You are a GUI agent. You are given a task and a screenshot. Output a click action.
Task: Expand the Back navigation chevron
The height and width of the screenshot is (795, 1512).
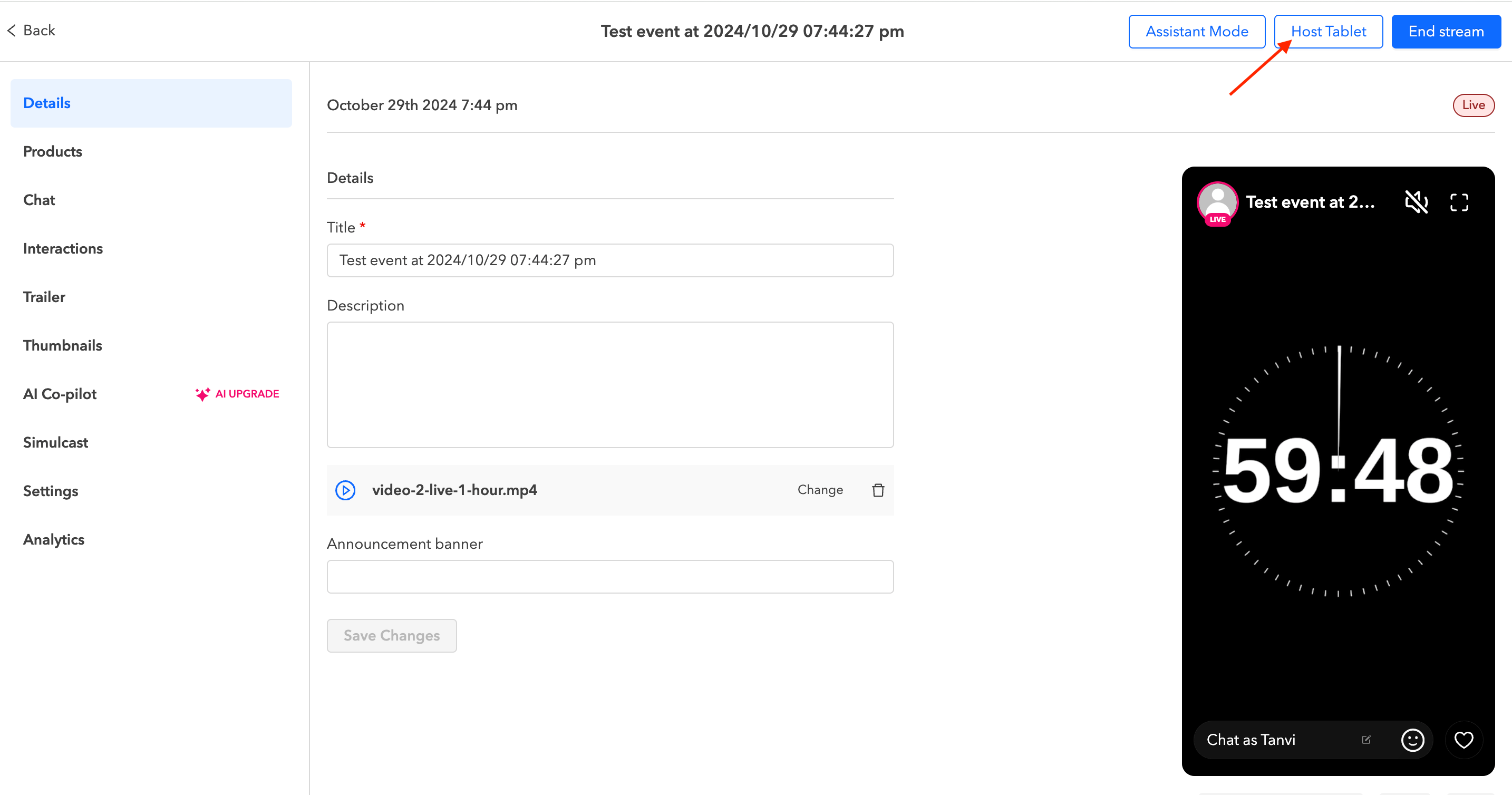pos(12,30)
